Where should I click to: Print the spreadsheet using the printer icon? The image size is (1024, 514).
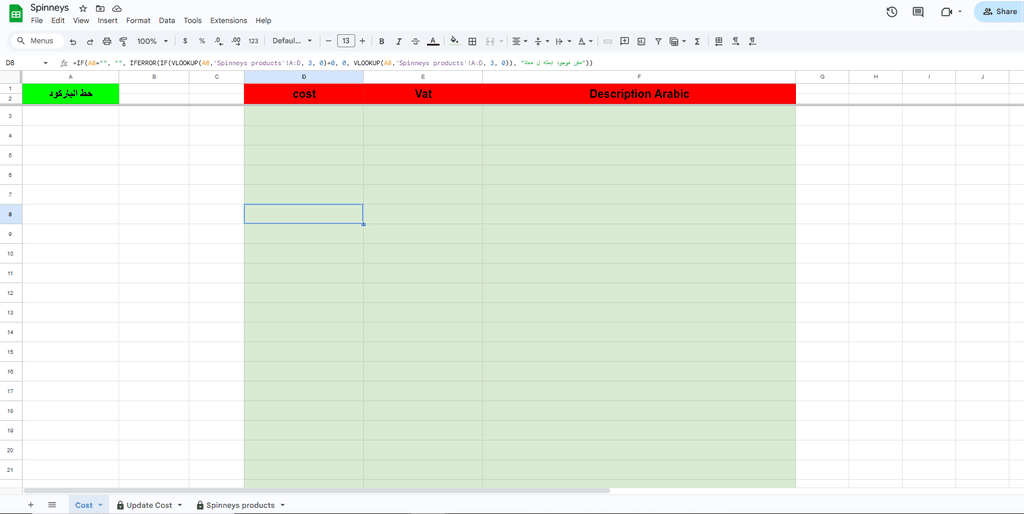[x=106, y=41]
